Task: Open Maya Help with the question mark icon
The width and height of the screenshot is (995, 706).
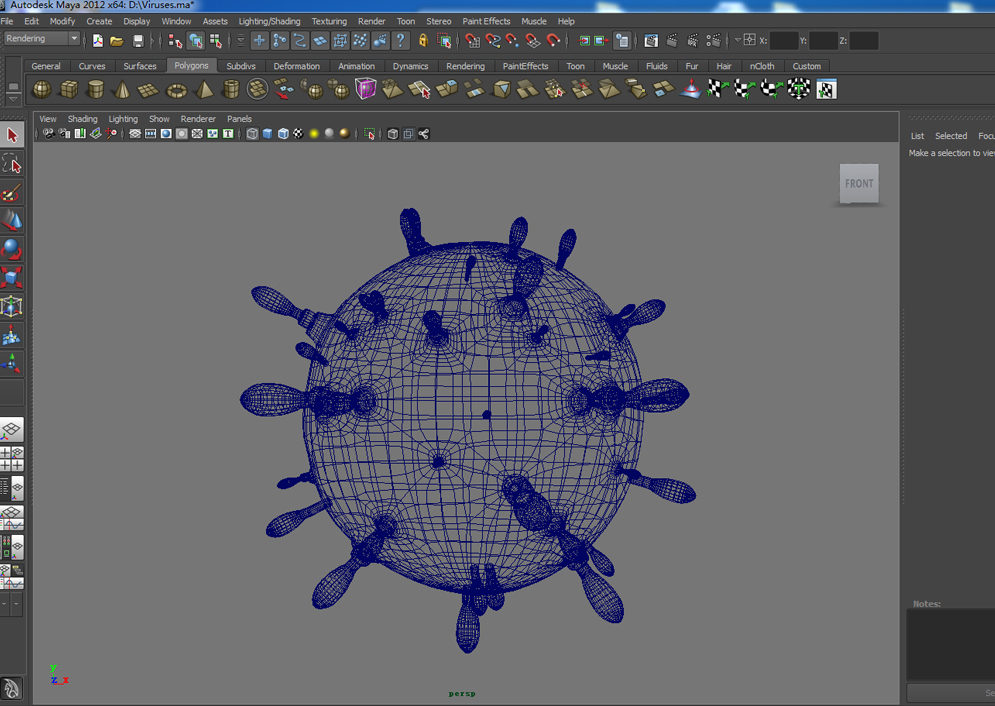Action: (398, 40)
